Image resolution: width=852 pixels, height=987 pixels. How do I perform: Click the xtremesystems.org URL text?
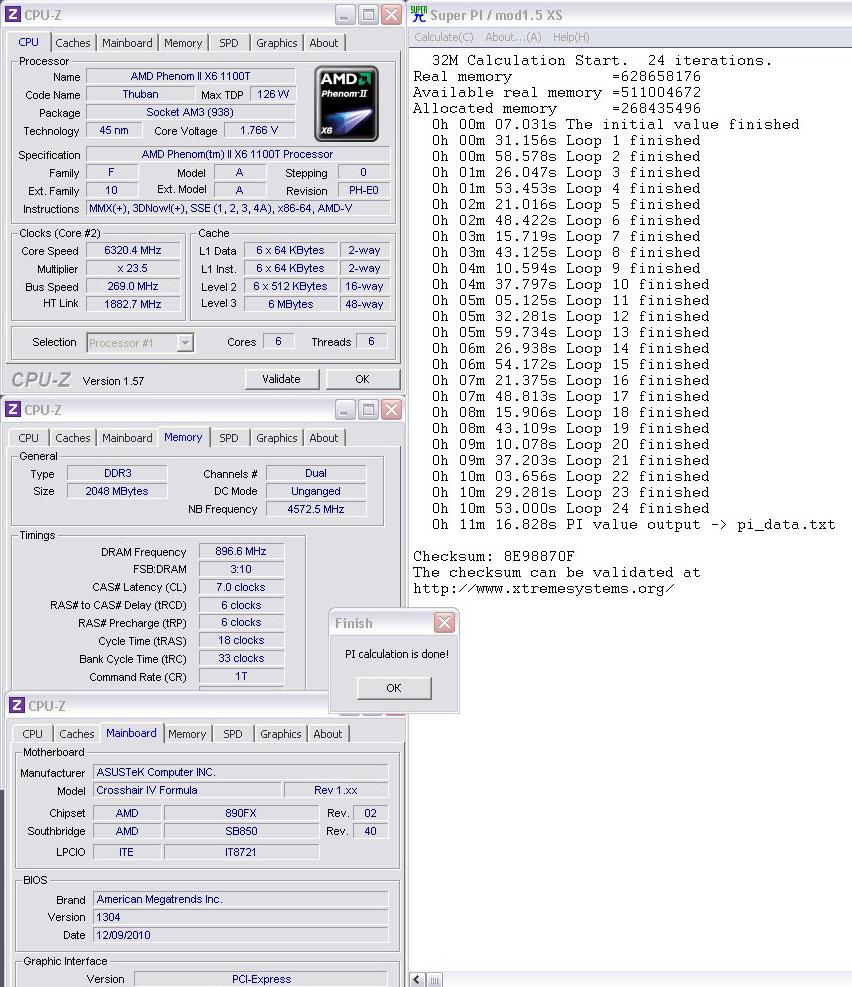544,589
